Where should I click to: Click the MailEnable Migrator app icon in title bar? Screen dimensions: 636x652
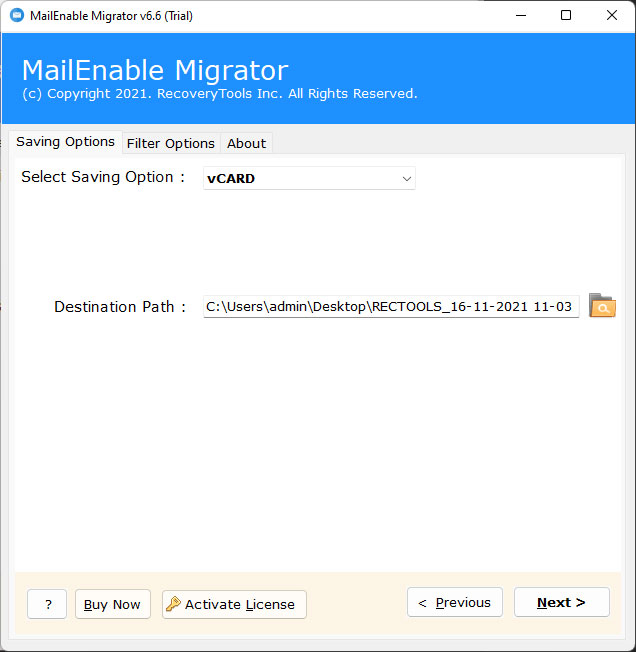(x=17, y=15)
